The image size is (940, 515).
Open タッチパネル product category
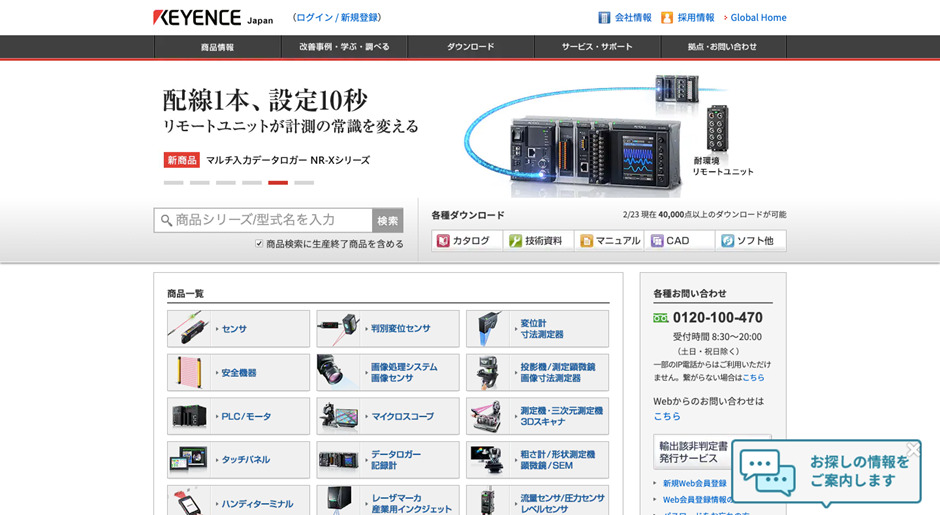[x=239, y=460]
